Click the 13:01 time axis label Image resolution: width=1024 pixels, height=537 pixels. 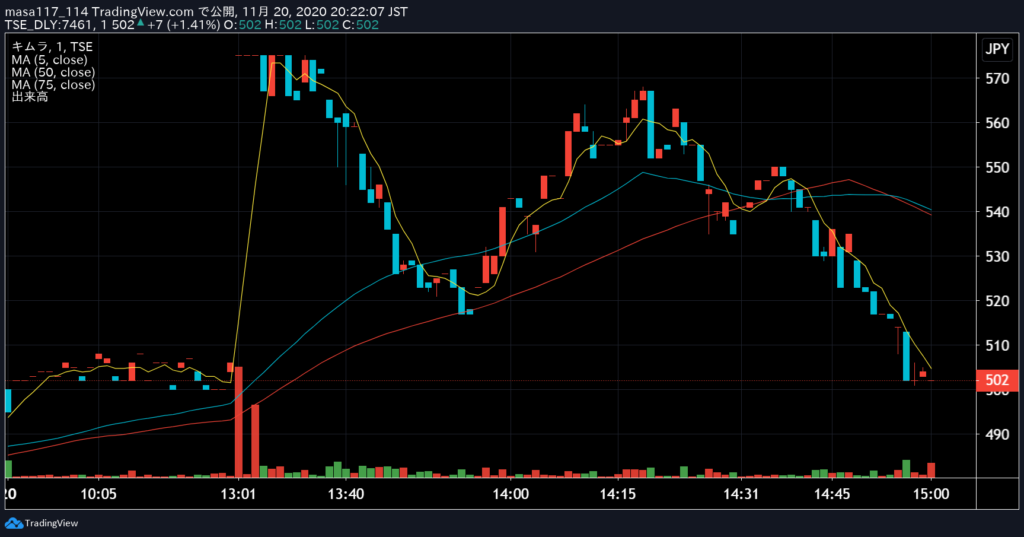click(x=238, y=494)
